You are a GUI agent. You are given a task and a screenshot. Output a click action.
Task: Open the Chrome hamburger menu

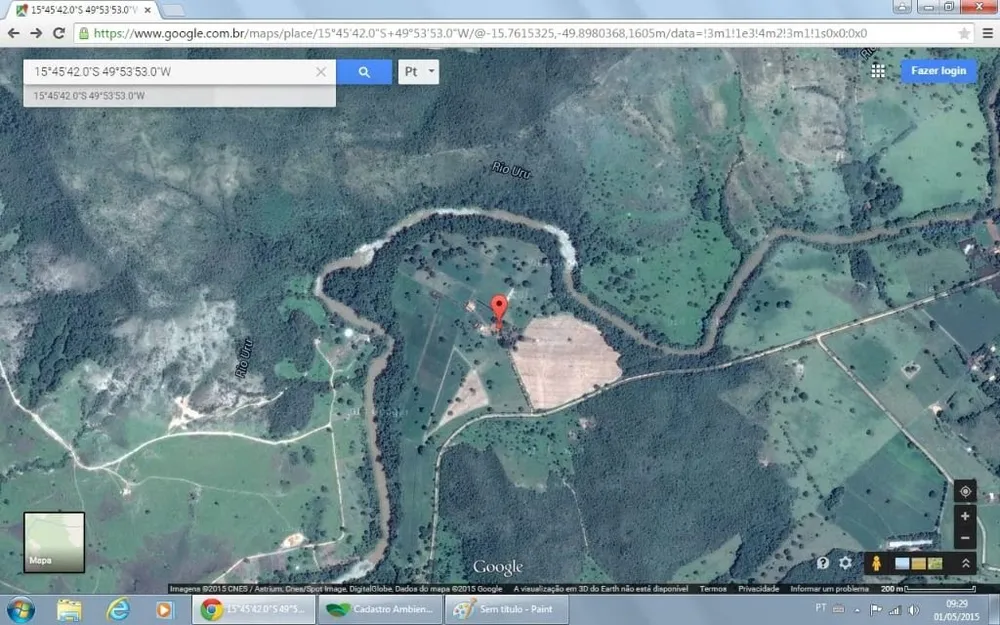987,34
